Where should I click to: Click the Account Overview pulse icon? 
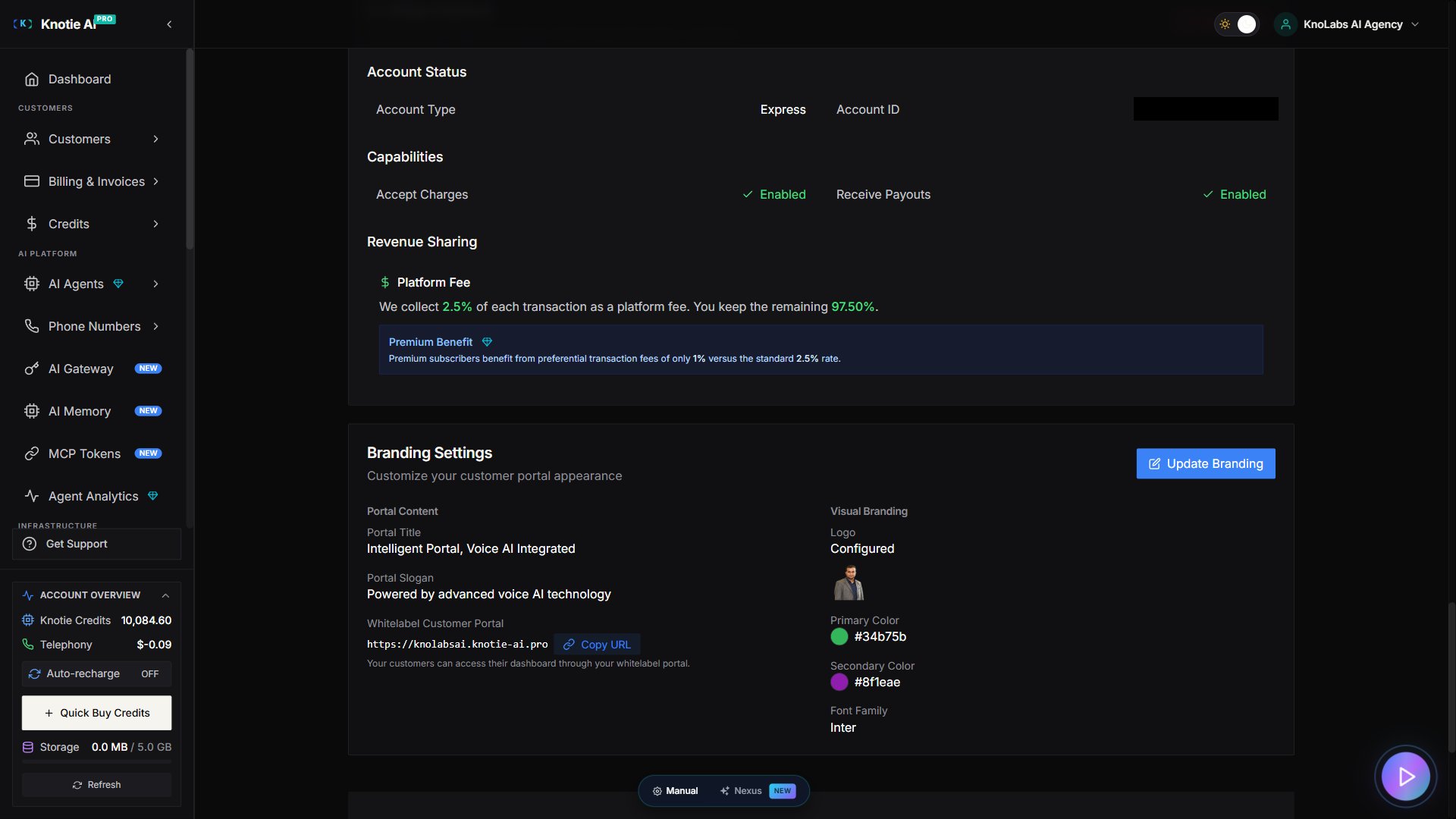click(x=28, y=595)
